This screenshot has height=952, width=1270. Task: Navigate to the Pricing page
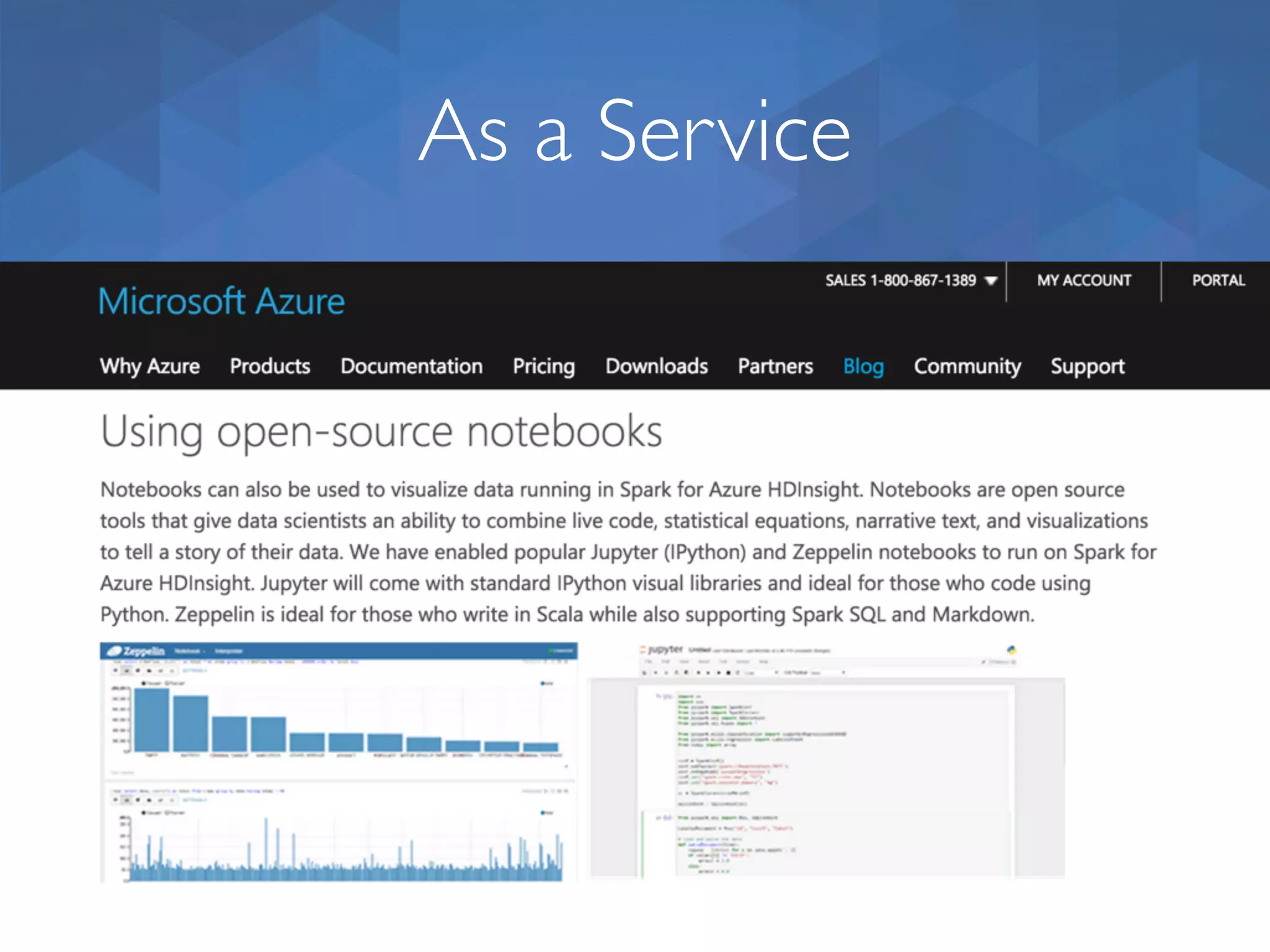click(x=543, y=366)
